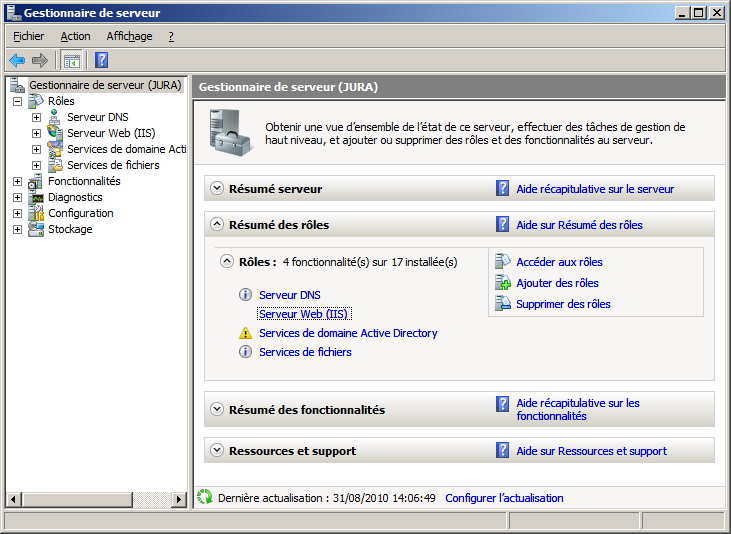This screenshot has height=534, width=731.
Task: Click the forward arrow toolbar icon
Action: (40, 60)
